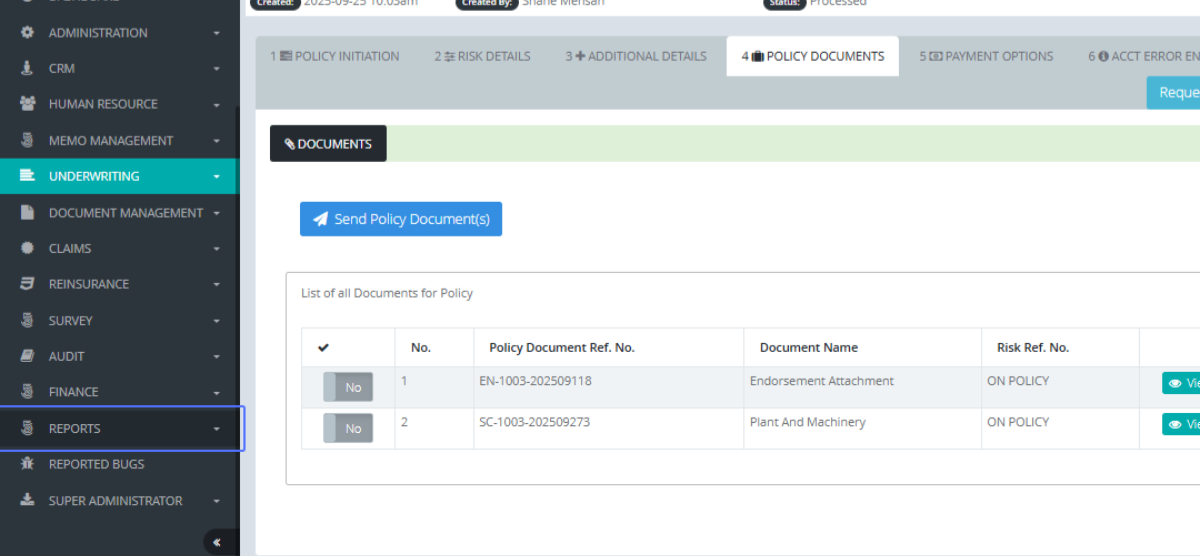
Task: Expand the Reports menu dropdown arrow
Action: pyautogui.click(x=217, y=429)
